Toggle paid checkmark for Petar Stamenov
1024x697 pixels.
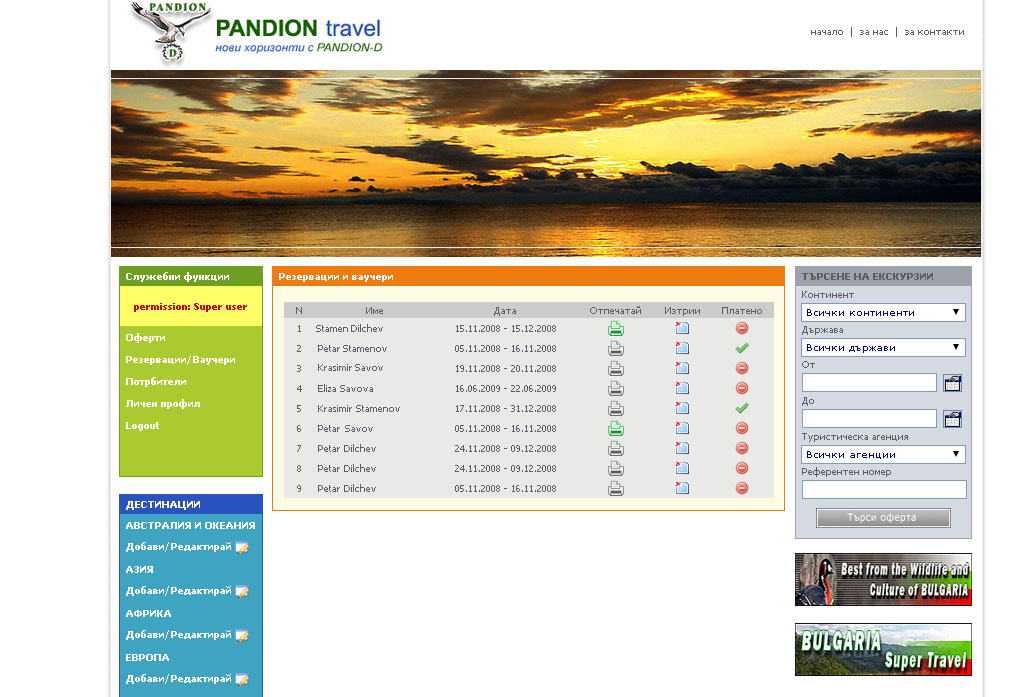click(x=741, y=349)
